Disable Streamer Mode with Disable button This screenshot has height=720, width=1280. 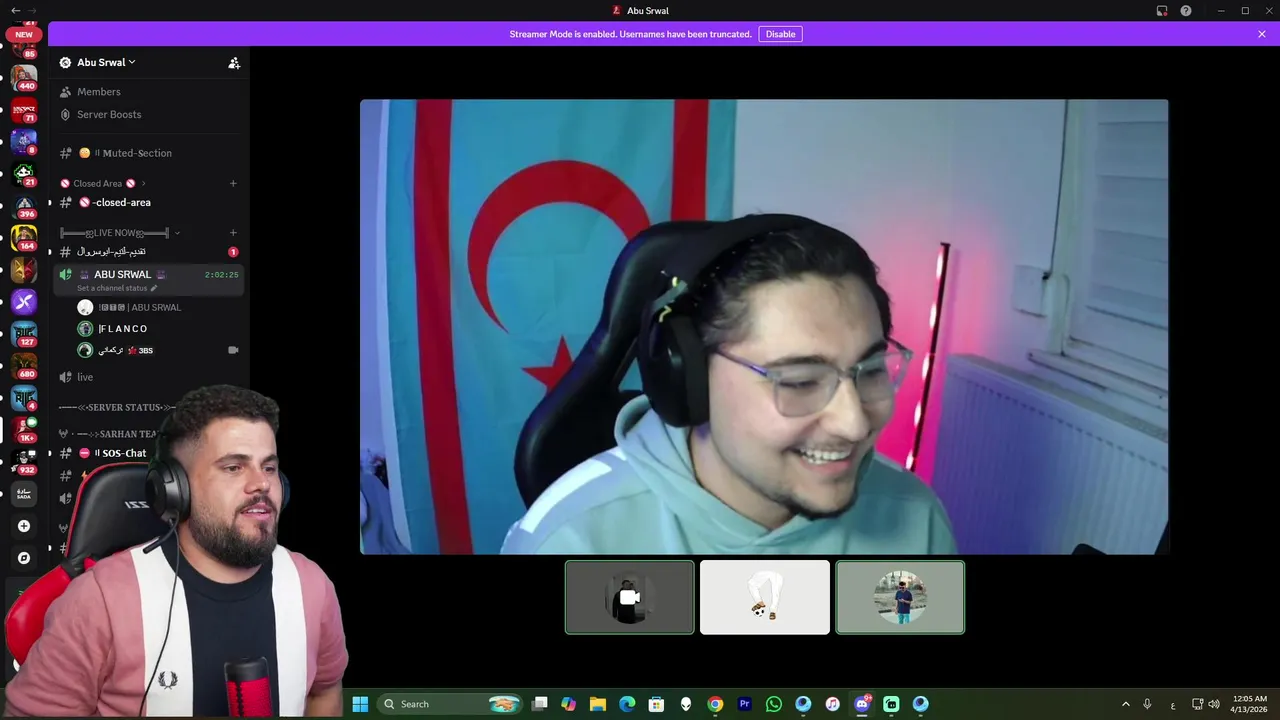coord(780,34)
